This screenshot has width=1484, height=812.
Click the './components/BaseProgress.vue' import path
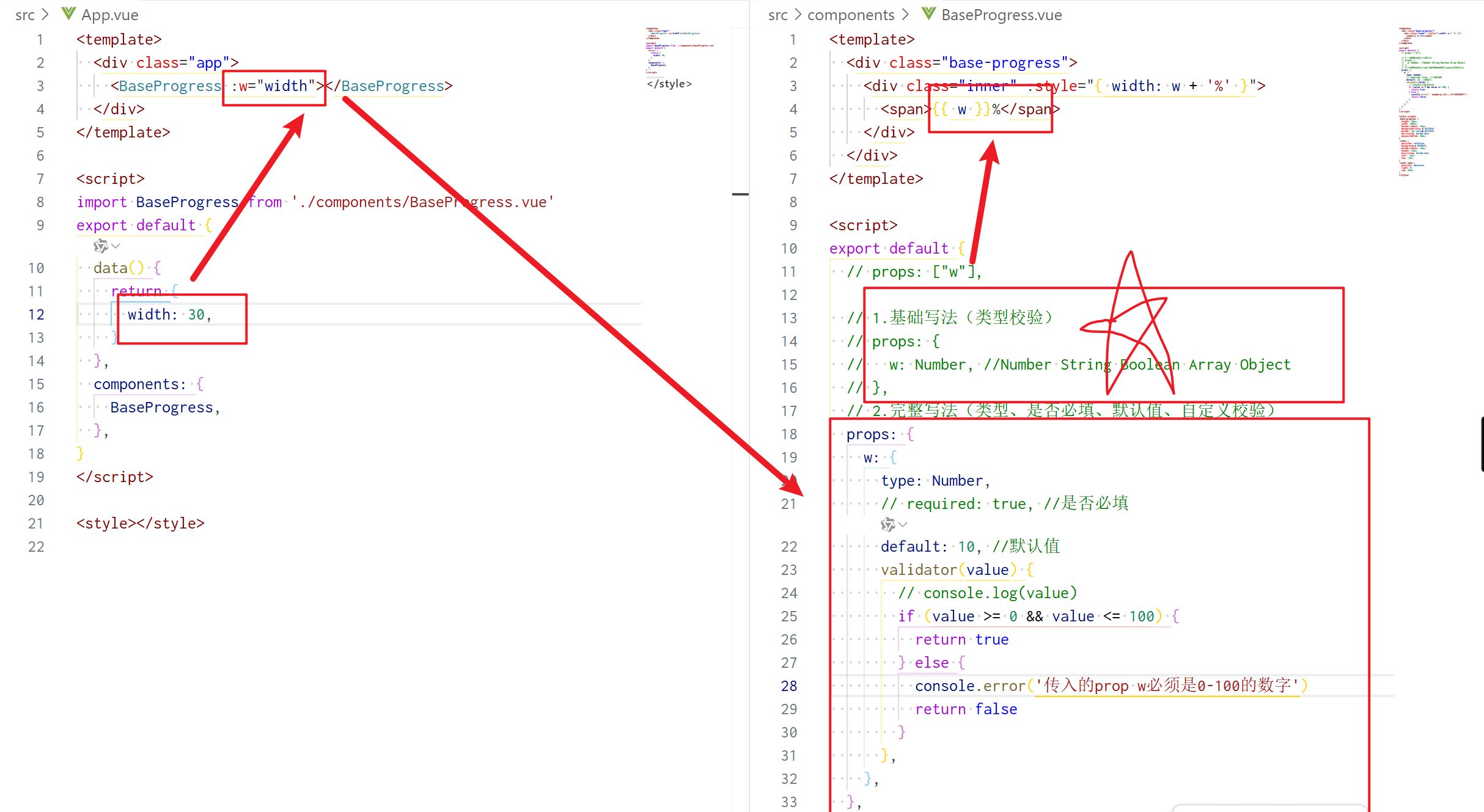point(423,202)
